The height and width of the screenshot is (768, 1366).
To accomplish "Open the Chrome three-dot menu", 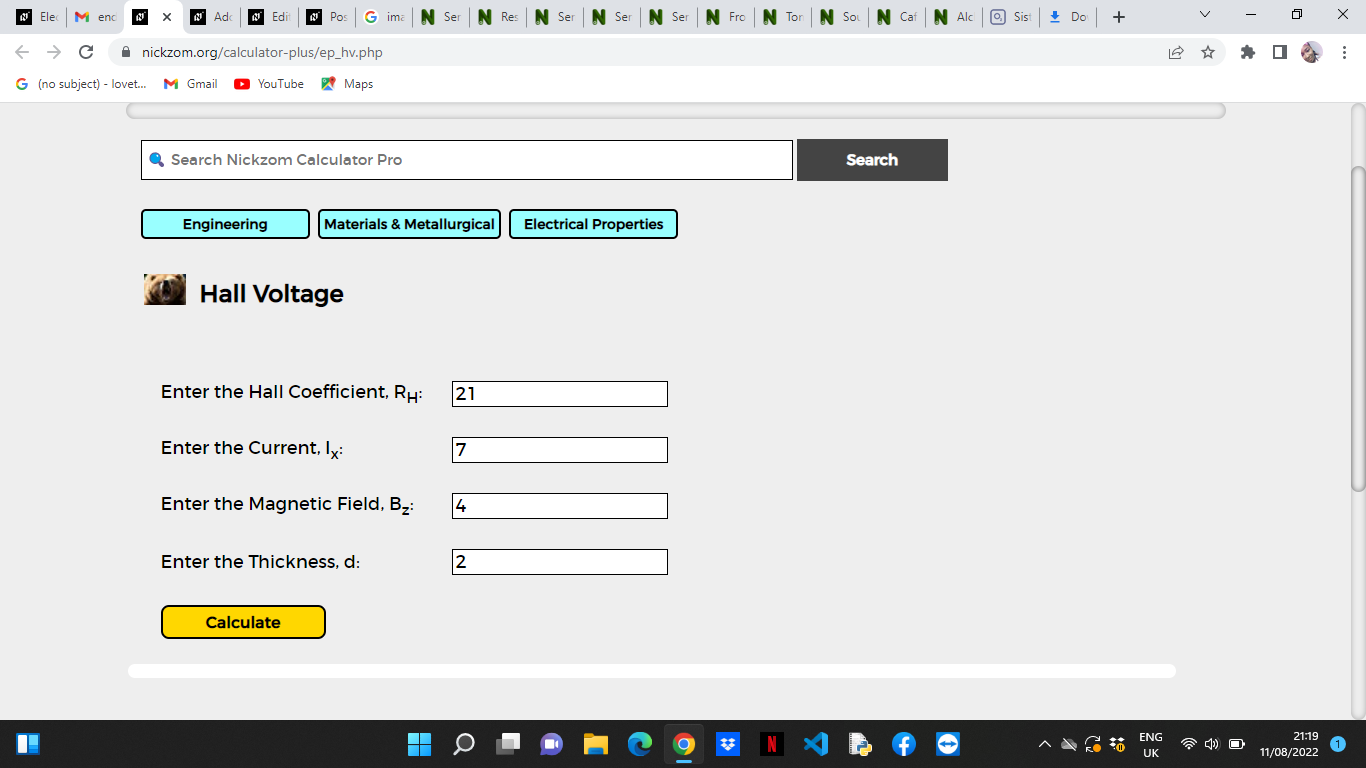I will (x=1345, y=52).
